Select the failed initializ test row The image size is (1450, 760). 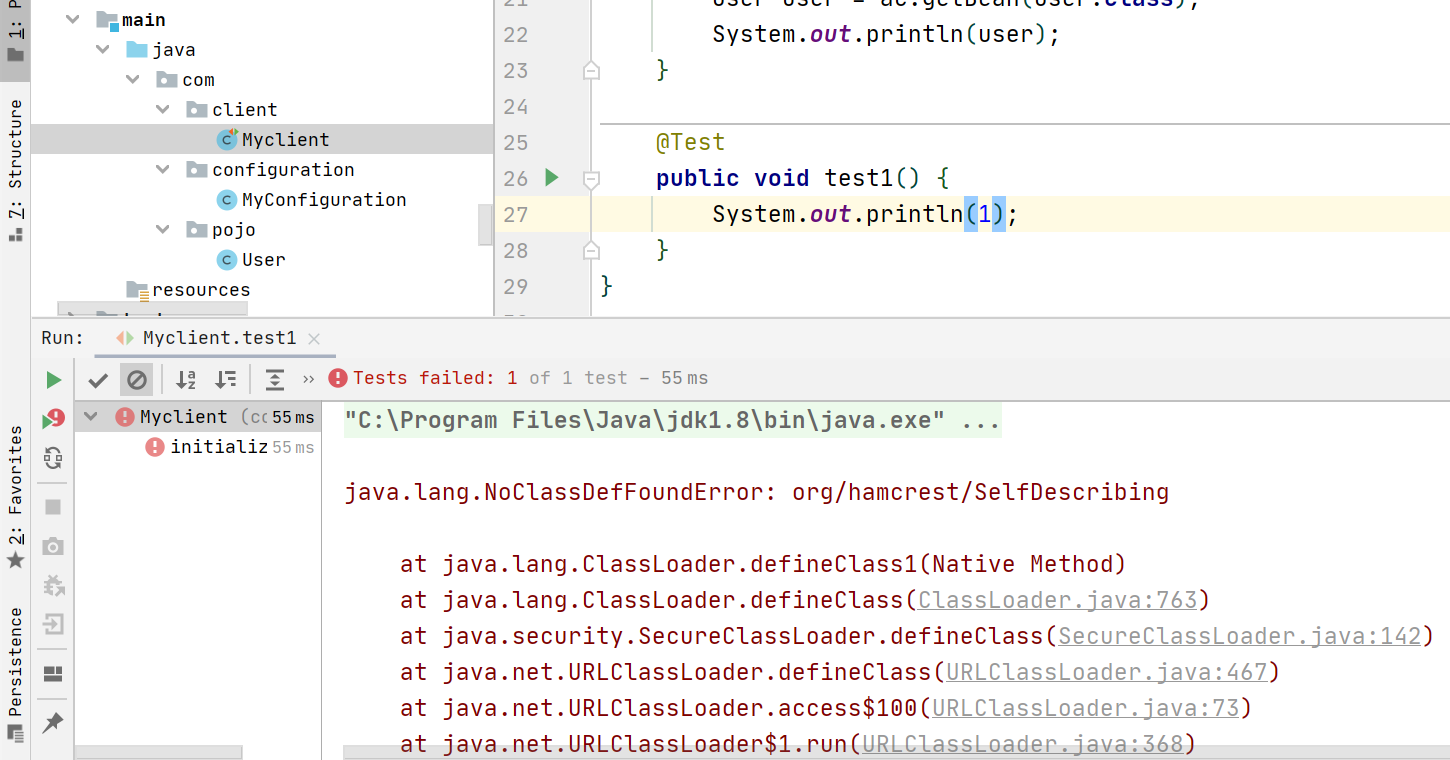point(197,447)
